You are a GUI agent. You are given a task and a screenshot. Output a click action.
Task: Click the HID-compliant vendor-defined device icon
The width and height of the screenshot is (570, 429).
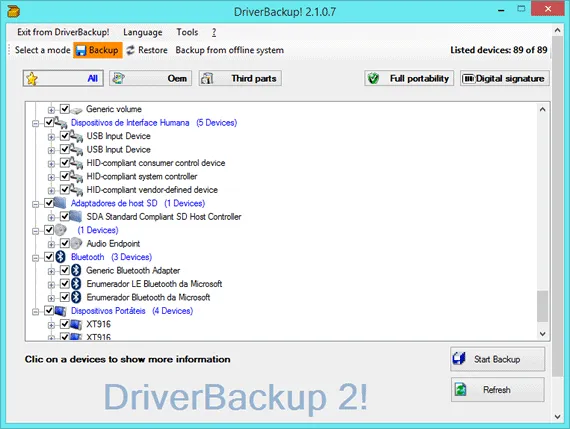click(76, 190)
